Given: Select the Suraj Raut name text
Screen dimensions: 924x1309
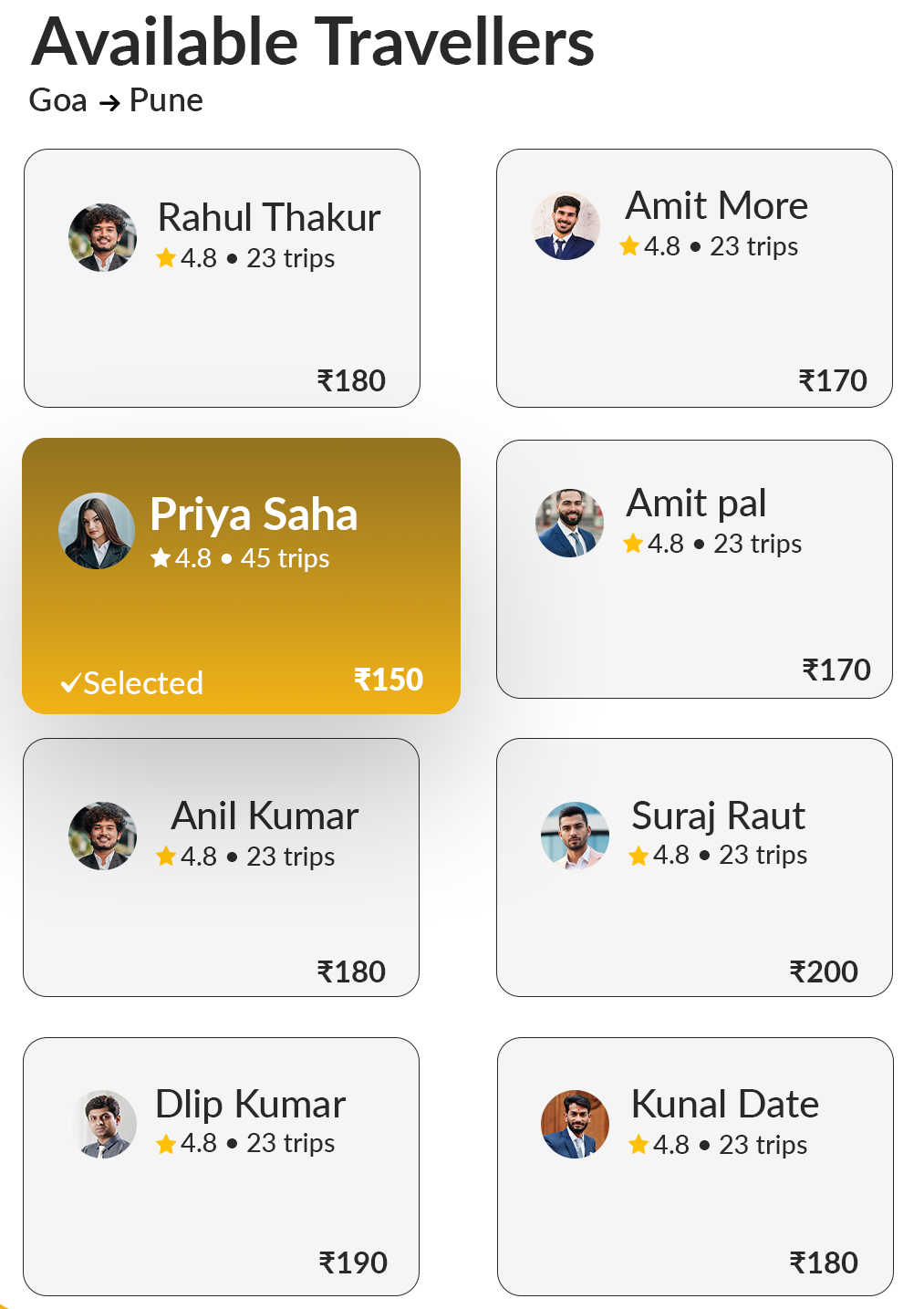Looking at the screenshot, I should coord(718,816).
